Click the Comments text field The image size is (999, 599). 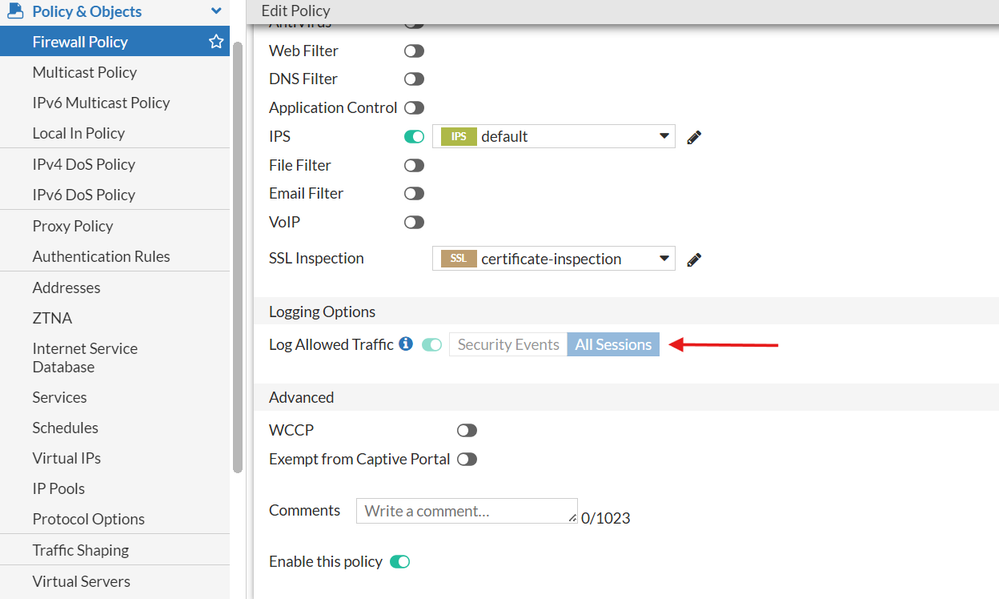point(466,511)
